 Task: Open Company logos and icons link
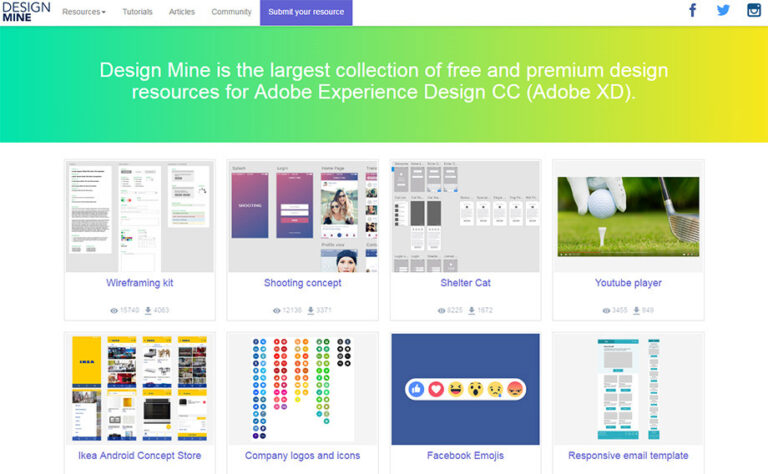coord(303,456)
